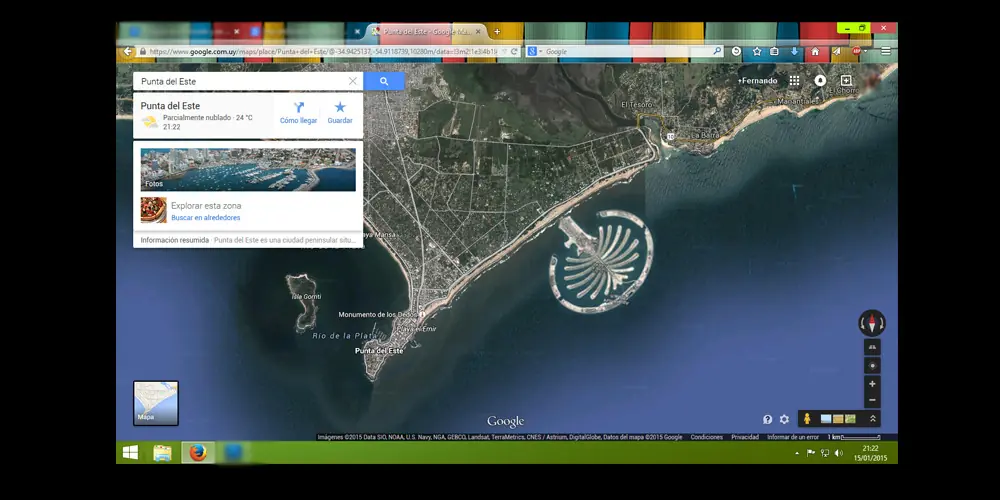Click the Condiciones link
Screen dimensions: 1000x500
707,438
